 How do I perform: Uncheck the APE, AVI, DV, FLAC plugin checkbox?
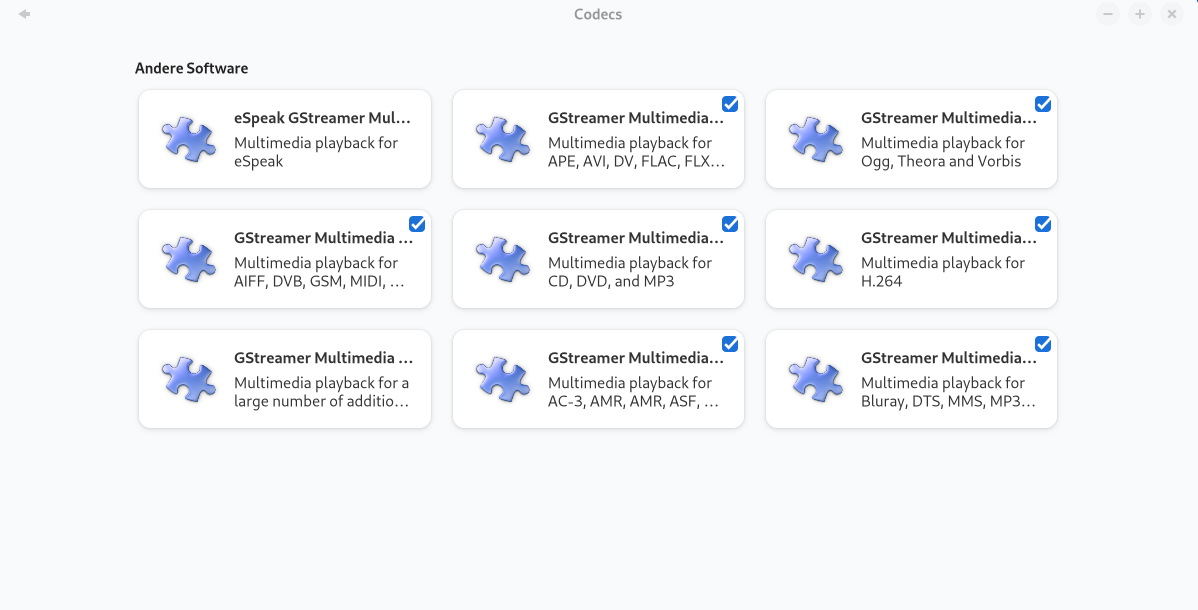(x=730, y=104)
